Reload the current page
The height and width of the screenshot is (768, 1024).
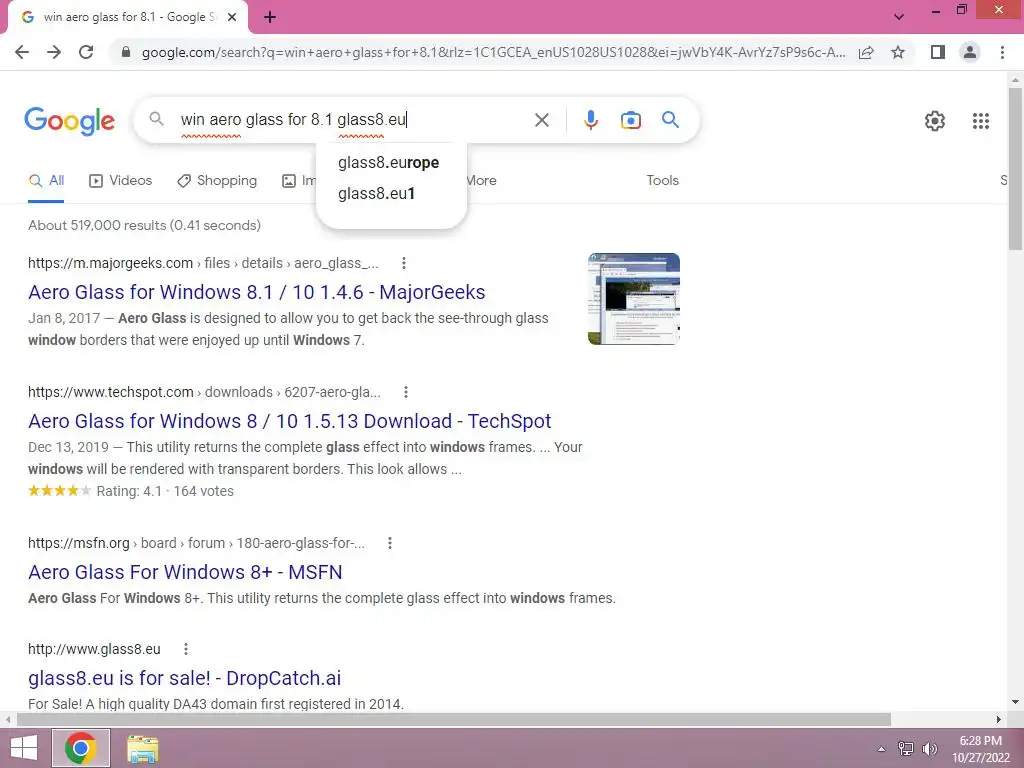86,52
